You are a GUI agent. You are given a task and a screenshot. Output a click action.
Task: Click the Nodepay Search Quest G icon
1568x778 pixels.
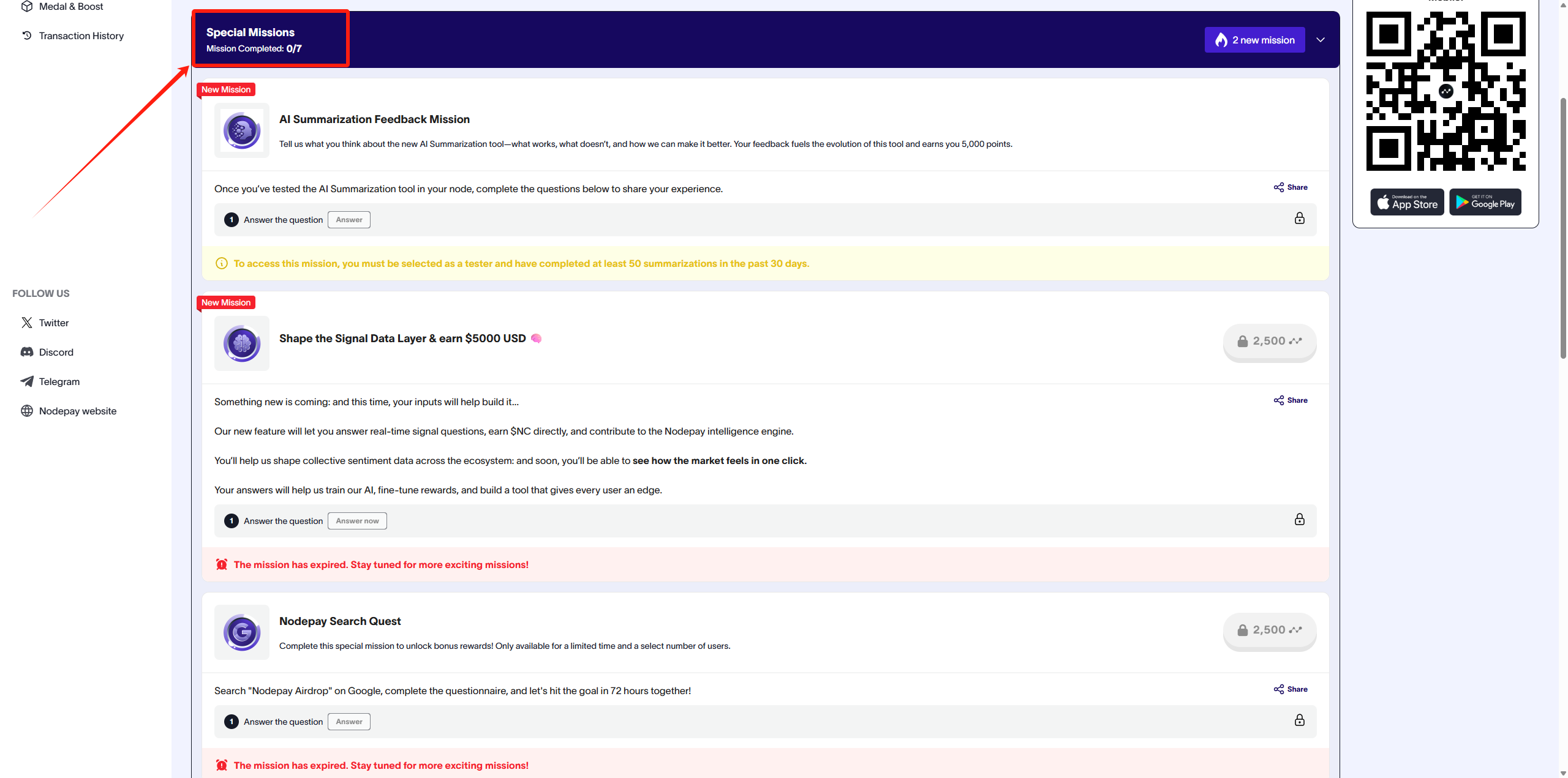242,632
